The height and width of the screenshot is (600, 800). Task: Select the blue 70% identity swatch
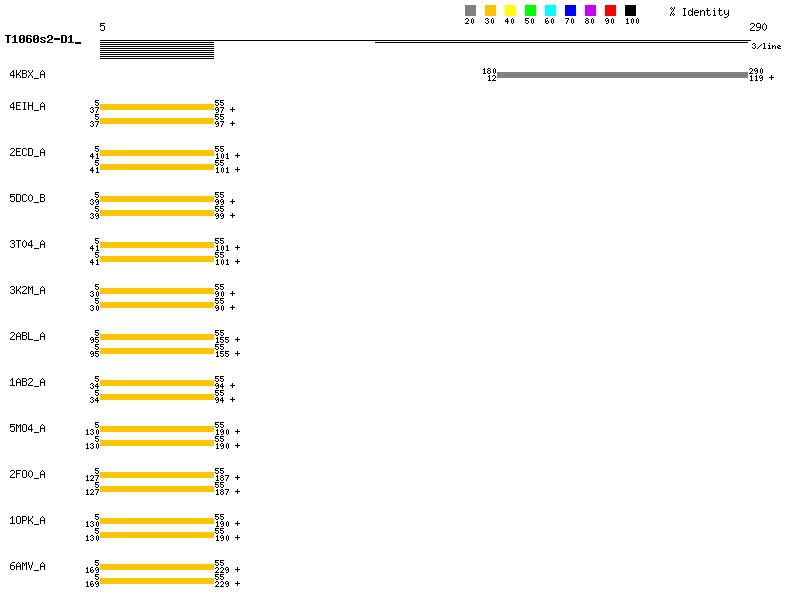pyautogui.click(x=570, y=11)
